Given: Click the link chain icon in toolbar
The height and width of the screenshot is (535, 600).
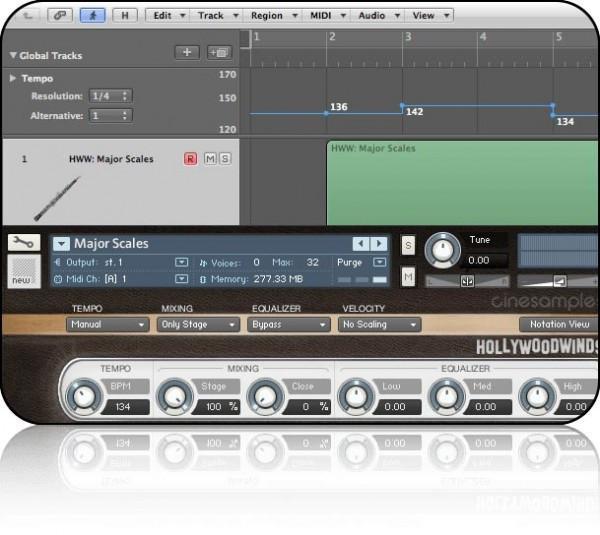Looking at the screenshot, I should click(59, 15).
